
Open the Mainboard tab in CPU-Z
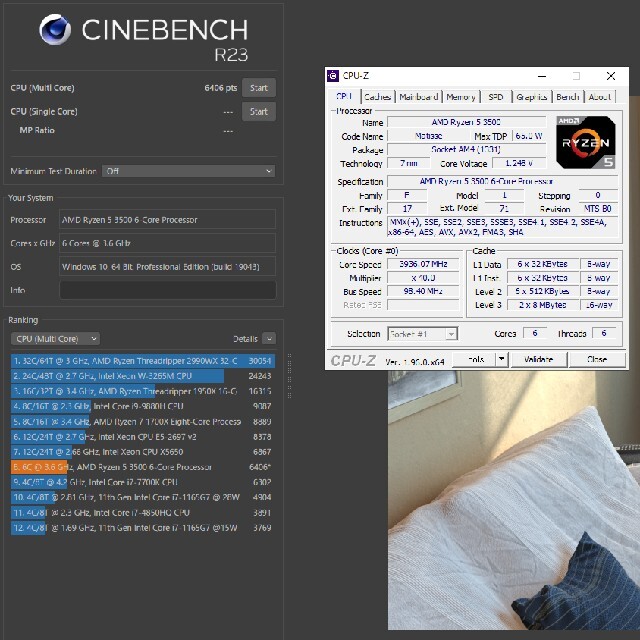click(x=419, y=97)
